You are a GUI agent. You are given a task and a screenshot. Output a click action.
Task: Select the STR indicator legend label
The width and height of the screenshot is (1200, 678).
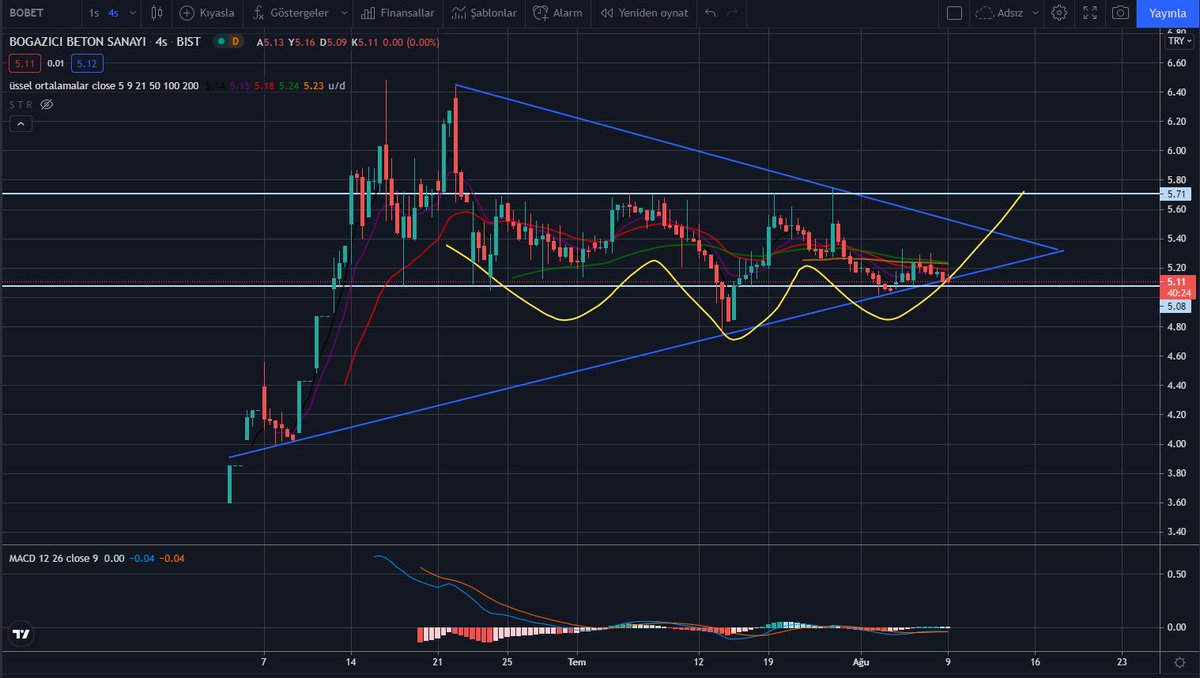pos(20,104)
